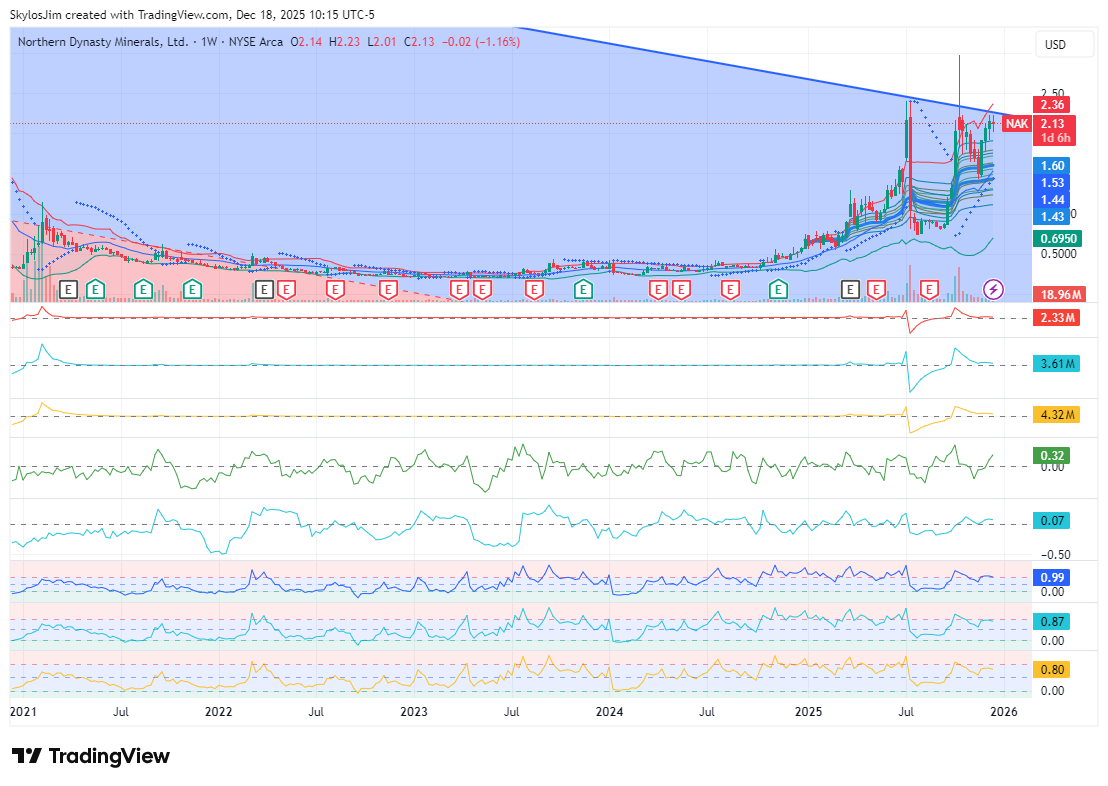The width and height of the screenshot is (1108, 786).
Task: Click the blue 1.60 price label
Action: coord(1052,166)
